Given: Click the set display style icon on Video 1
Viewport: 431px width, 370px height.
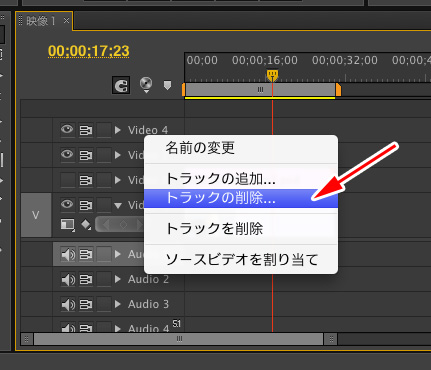Looking at the screenshot, I should point(68,225).
